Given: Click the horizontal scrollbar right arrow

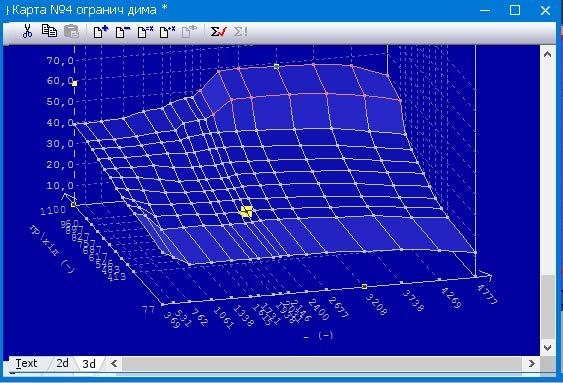Looking at the screenshot, I should pos(532,364).
